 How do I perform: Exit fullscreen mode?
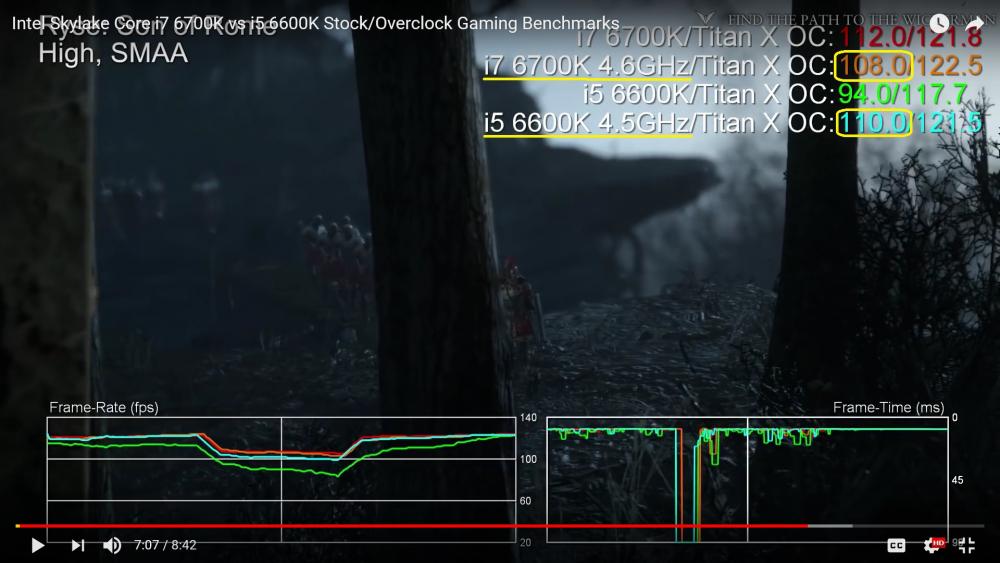pos(967,545)
